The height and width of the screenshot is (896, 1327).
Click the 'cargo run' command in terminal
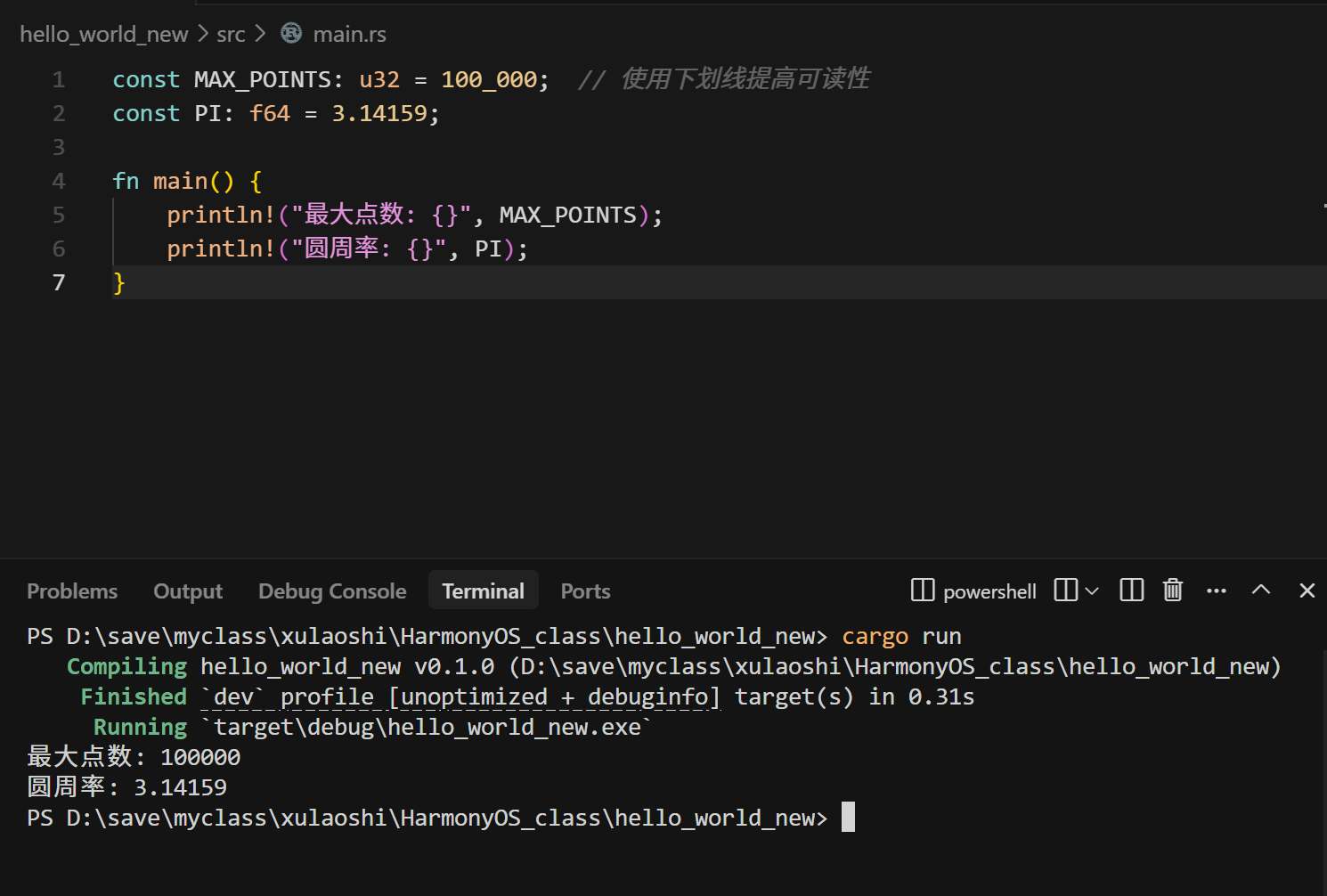pyautogui.click(x=901, y=637)
